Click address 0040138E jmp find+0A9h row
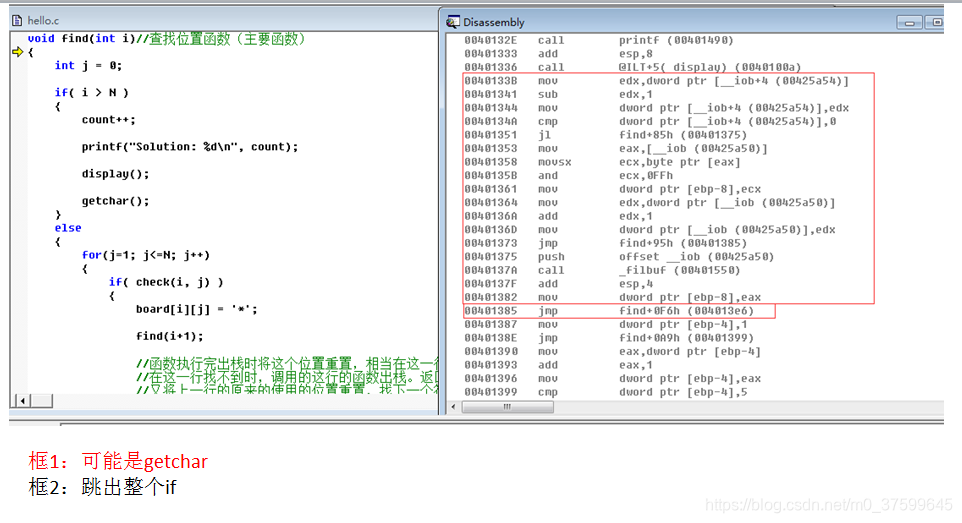 point(609,337)
